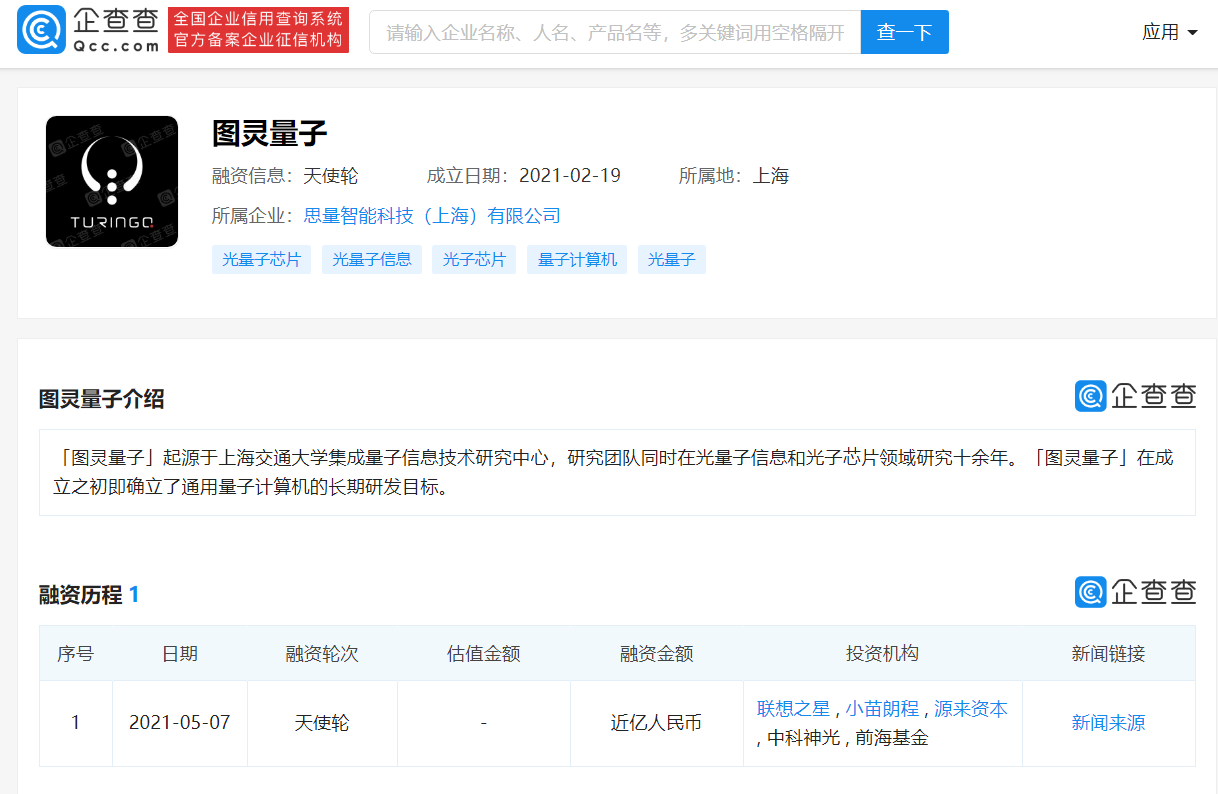
Task: Click the 估值金额 column header
Action: 484,654
